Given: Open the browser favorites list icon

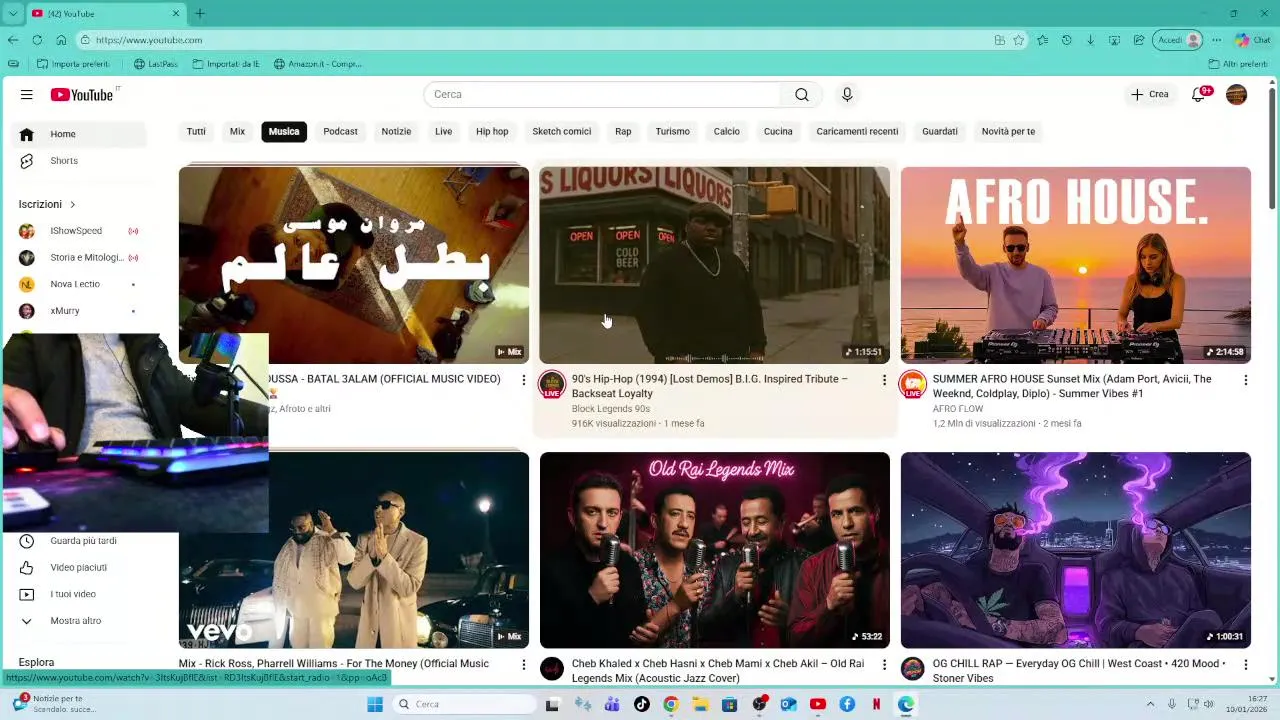Looking at the screenshot, I should coord(1042,40).
